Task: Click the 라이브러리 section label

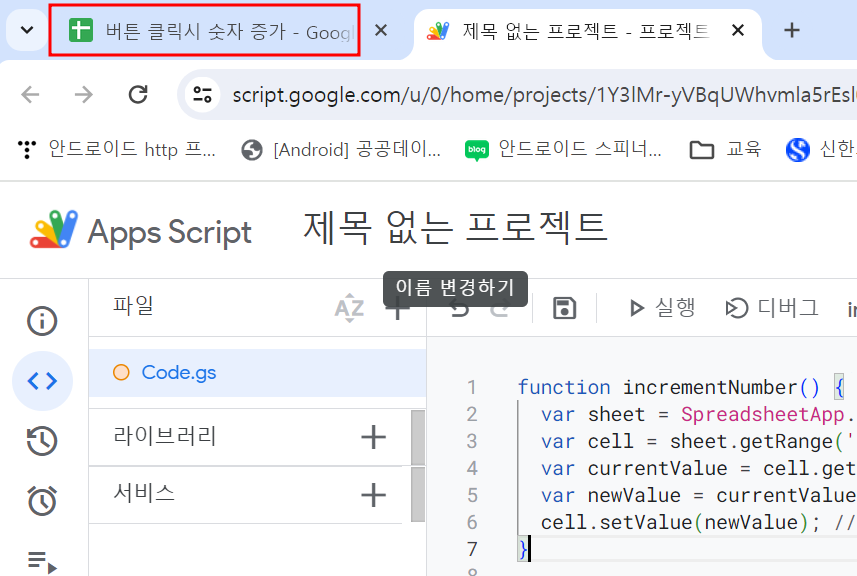Action: (165, 436)
